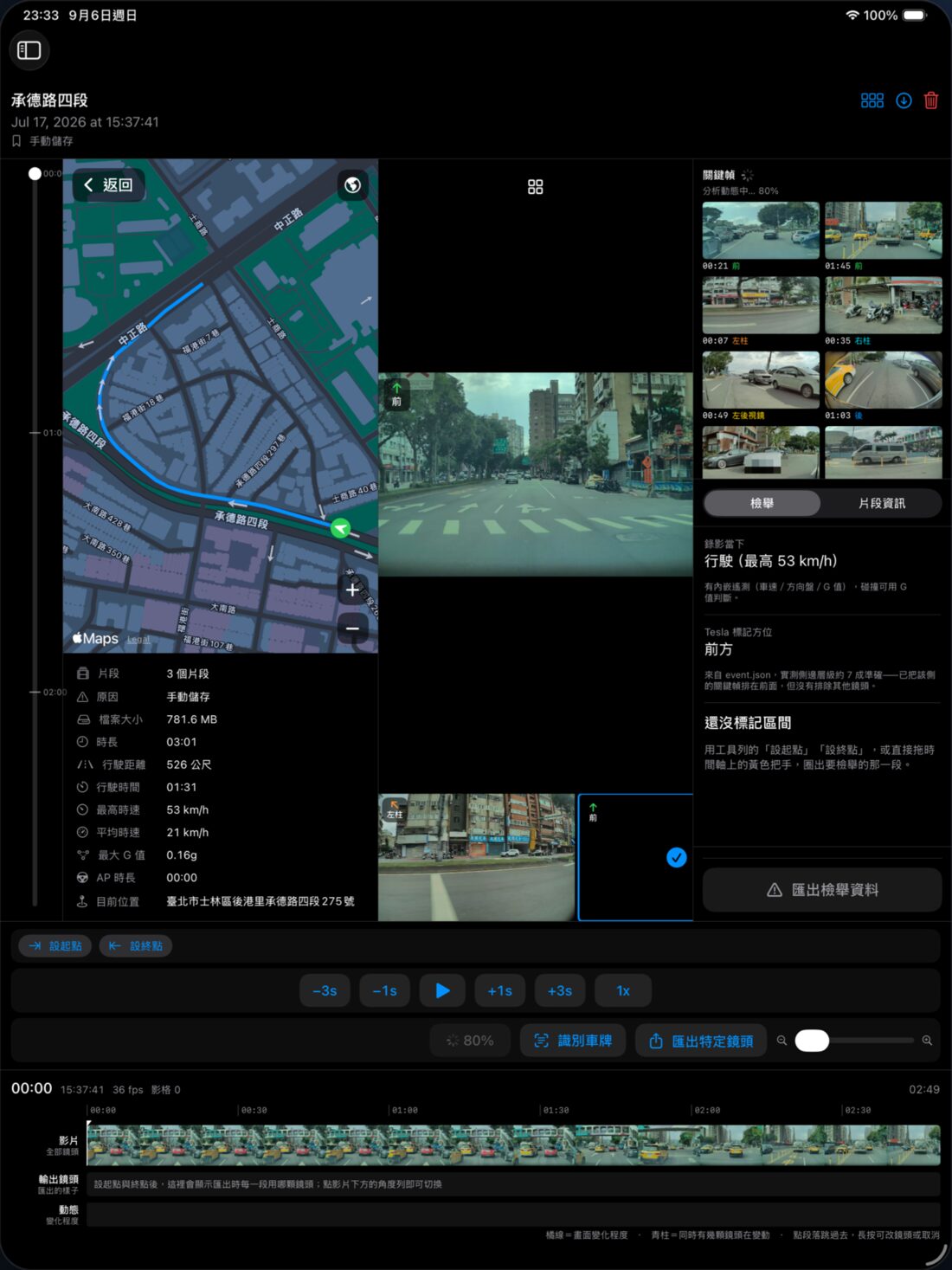This screenshot has width=952, height=1270.
Task: Tap 匯出檢舉資料 button
Action: [x=822, y=890]
